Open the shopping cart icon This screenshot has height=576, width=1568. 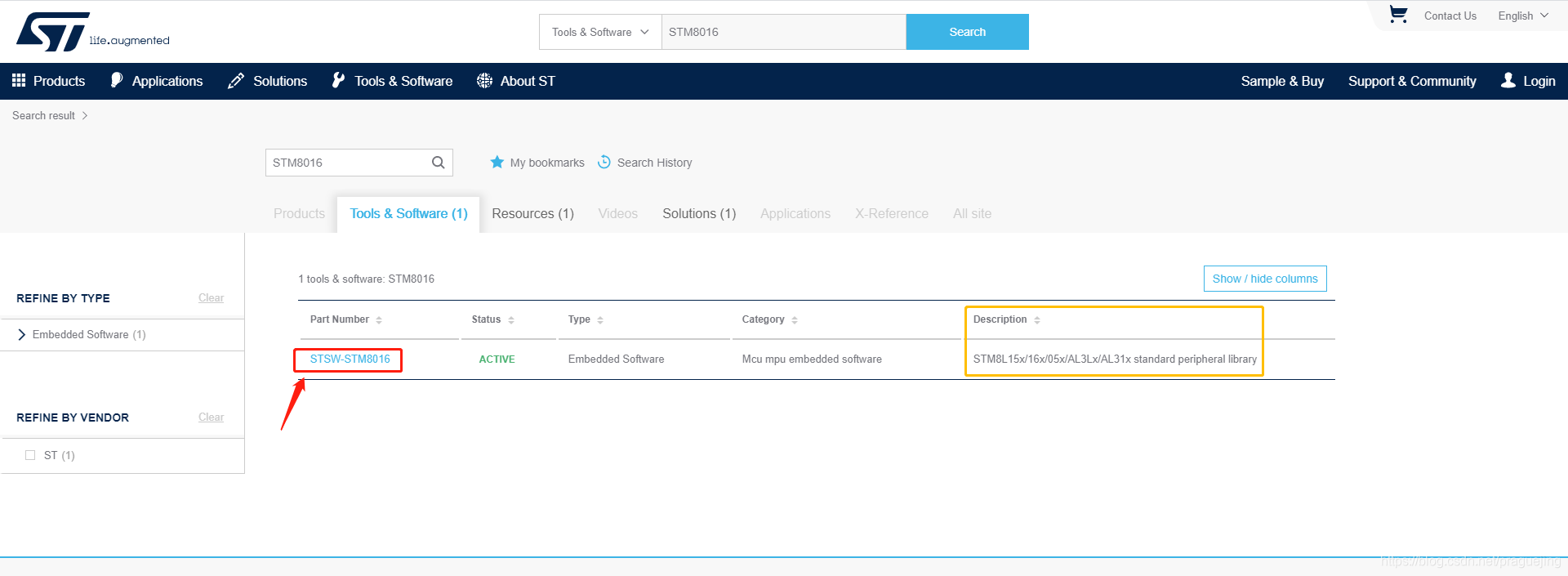[x=1398, y=15]
